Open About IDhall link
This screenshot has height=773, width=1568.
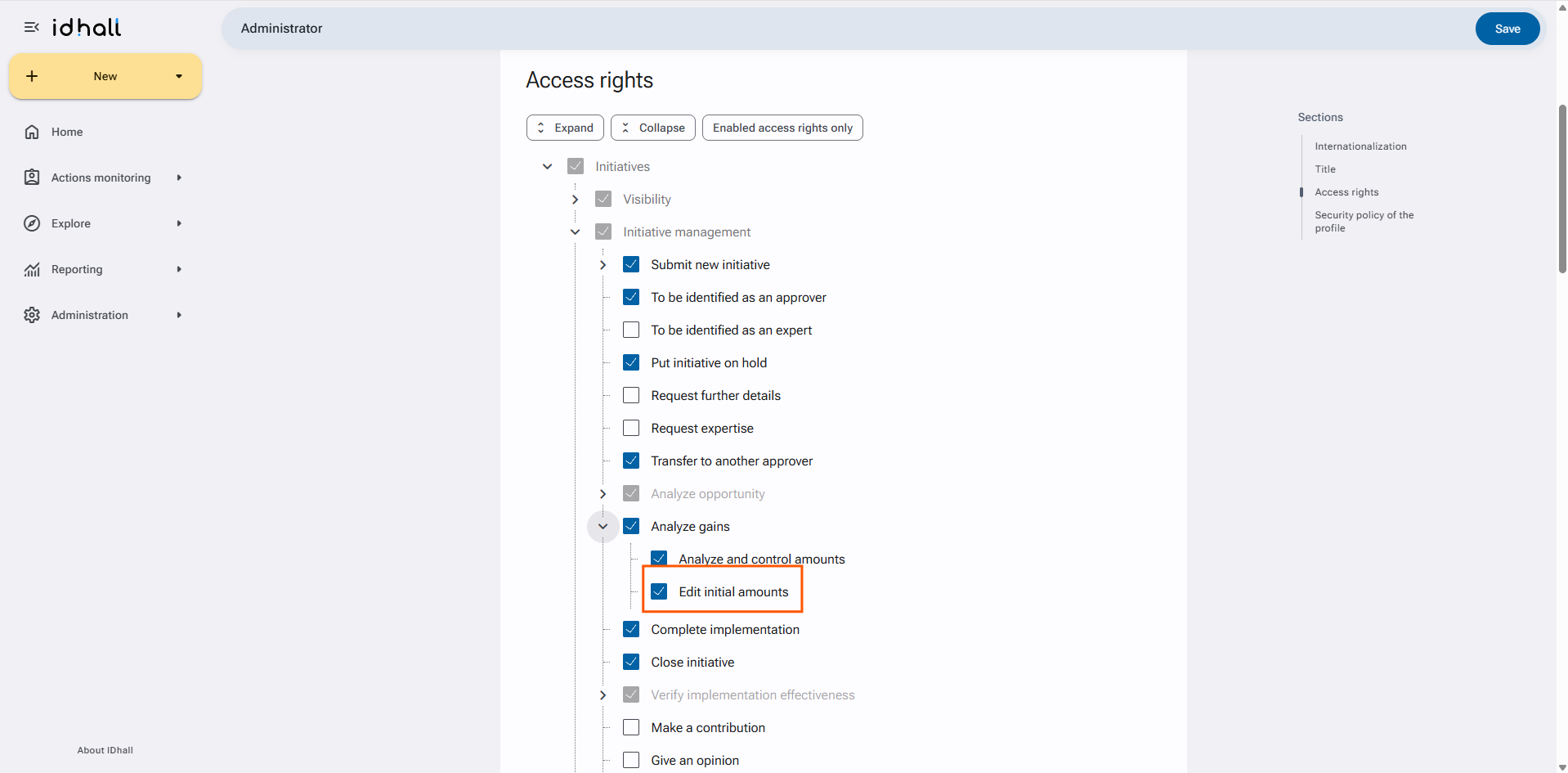click(x=105, y=750)
